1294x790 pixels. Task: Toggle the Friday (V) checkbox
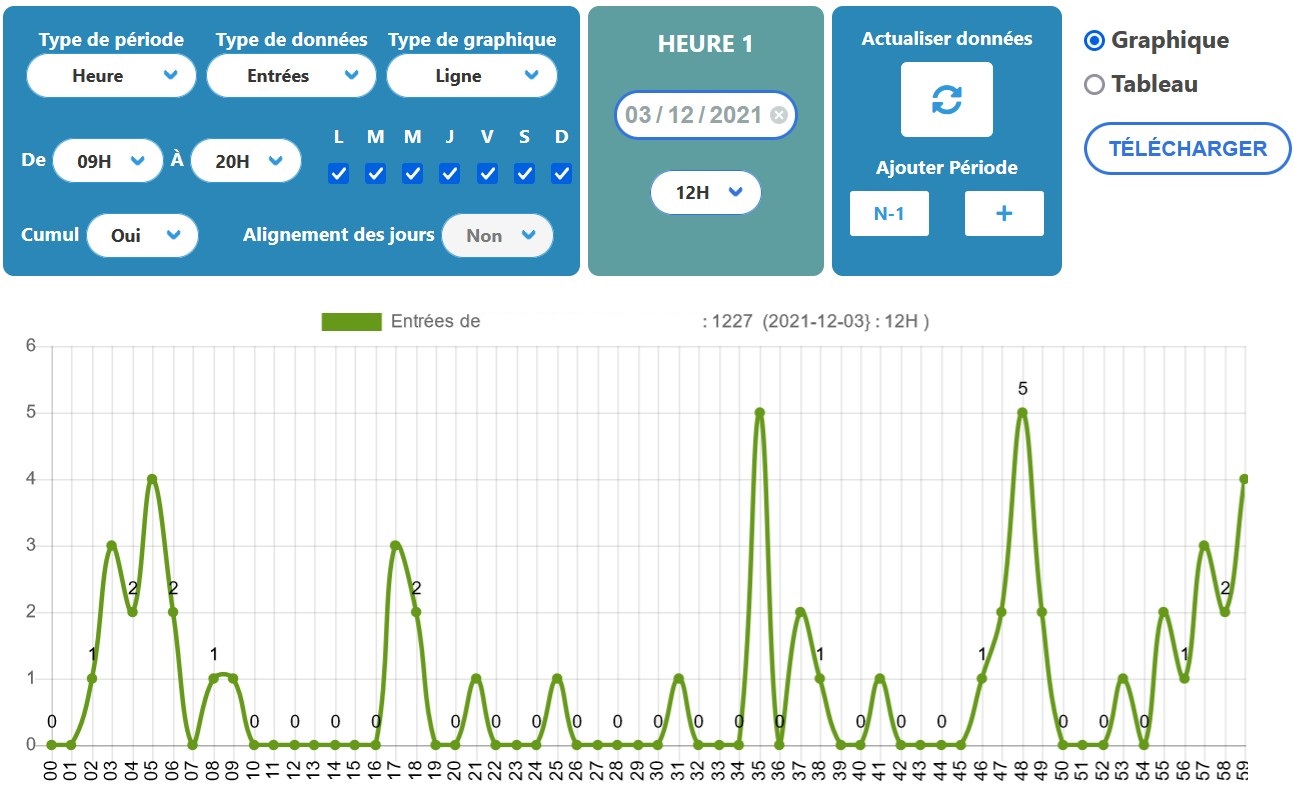pyautogui.click(x=487, y=174)
